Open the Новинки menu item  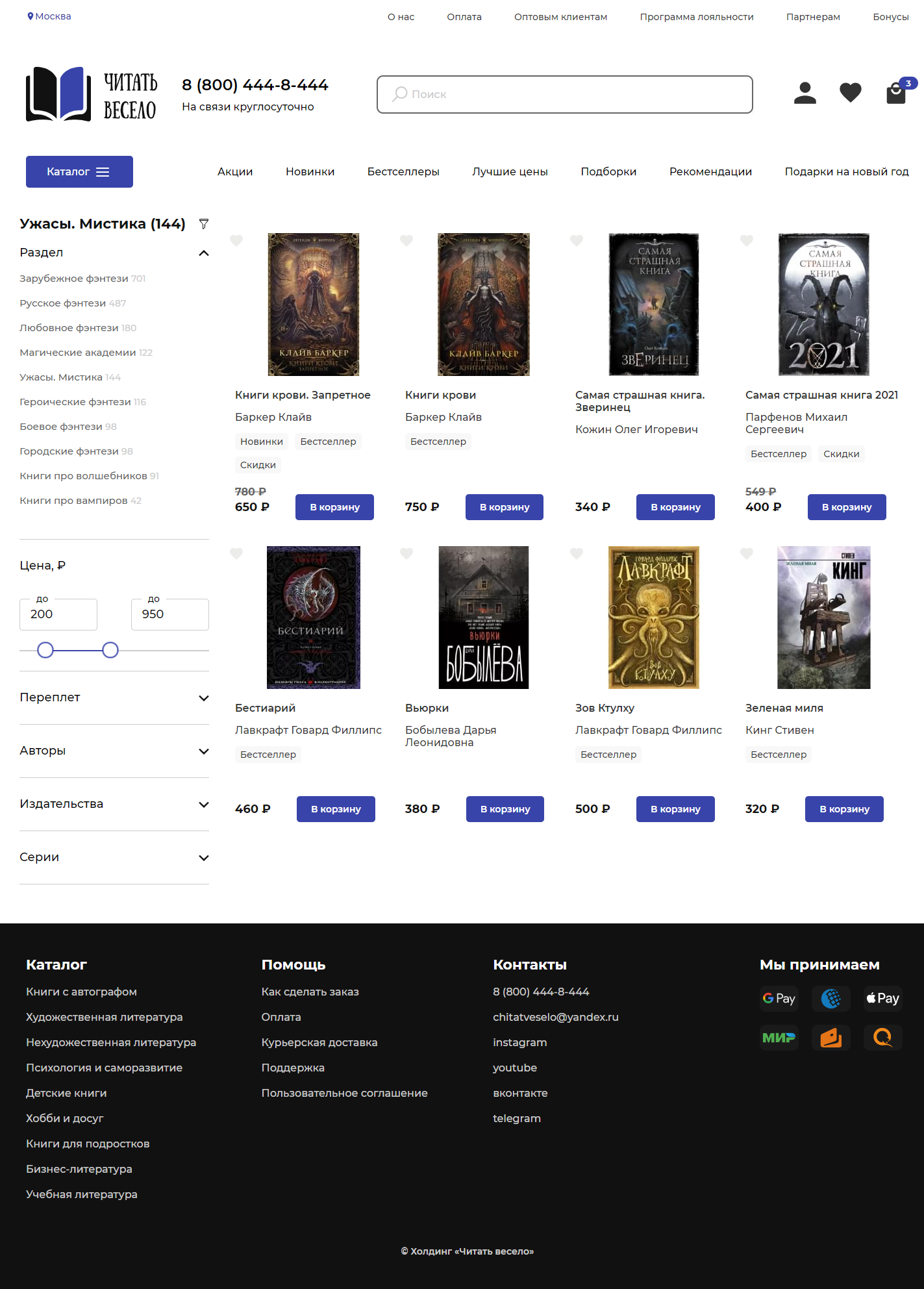coord(310,171)
